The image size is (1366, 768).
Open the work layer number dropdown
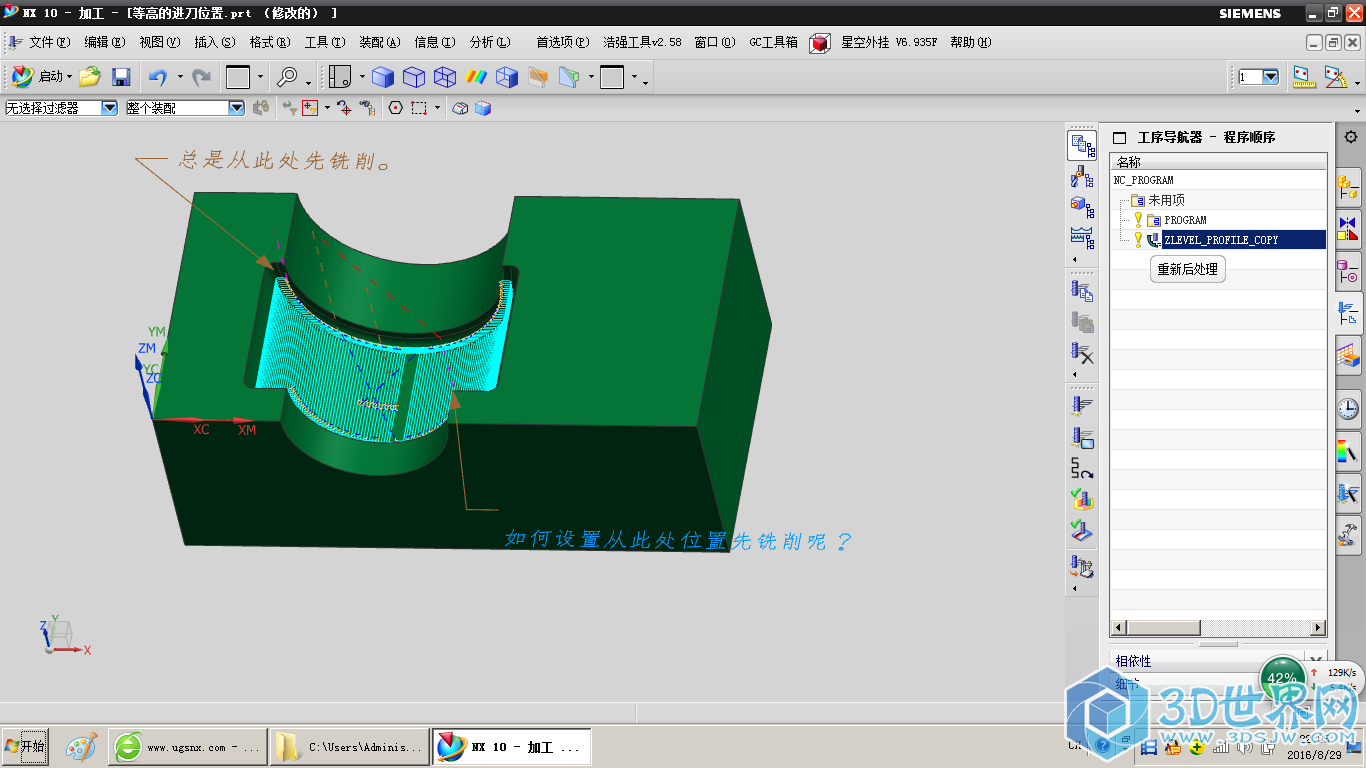tap(1270, 77)
